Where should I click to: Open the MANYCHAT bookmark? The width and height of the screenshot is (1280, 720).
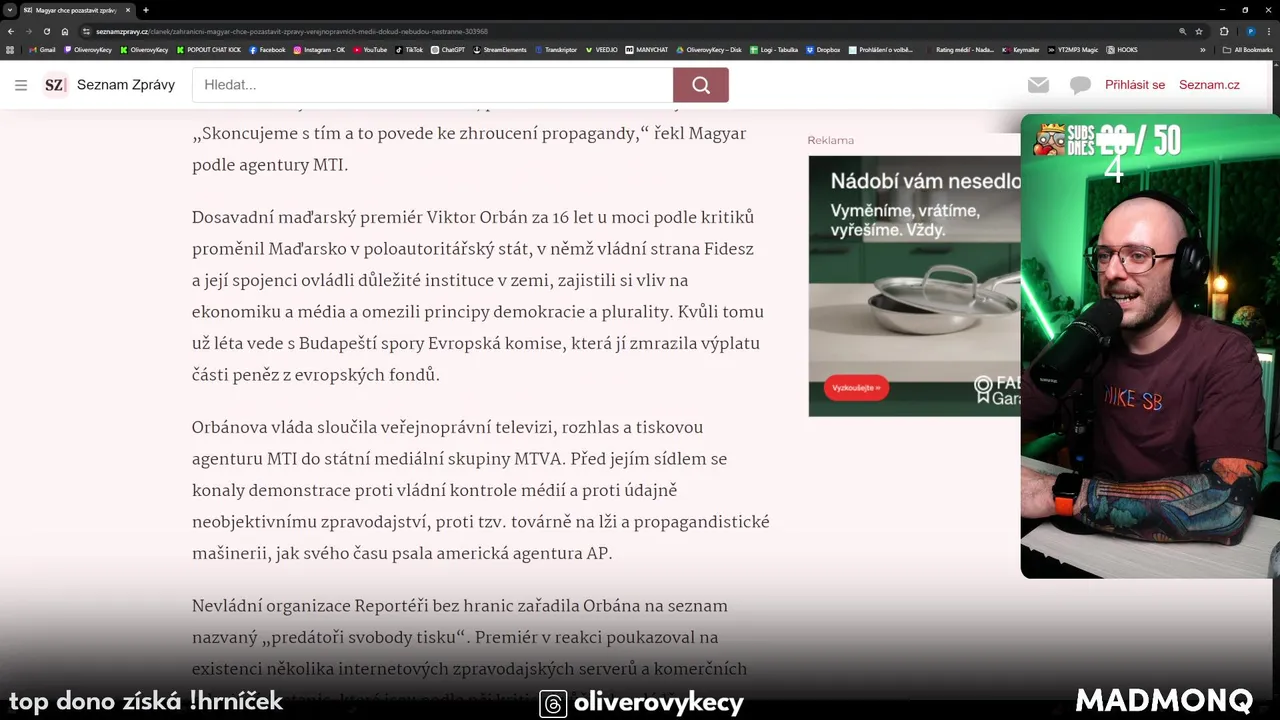click(x=647, y=49)
